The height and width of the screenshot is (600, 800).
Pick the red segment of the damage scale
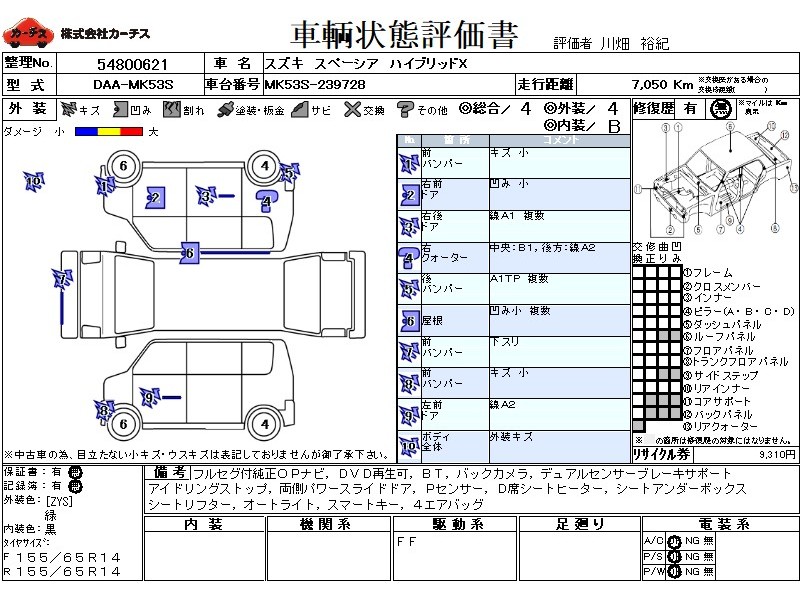pyautogui.click(x=132, y=132)
